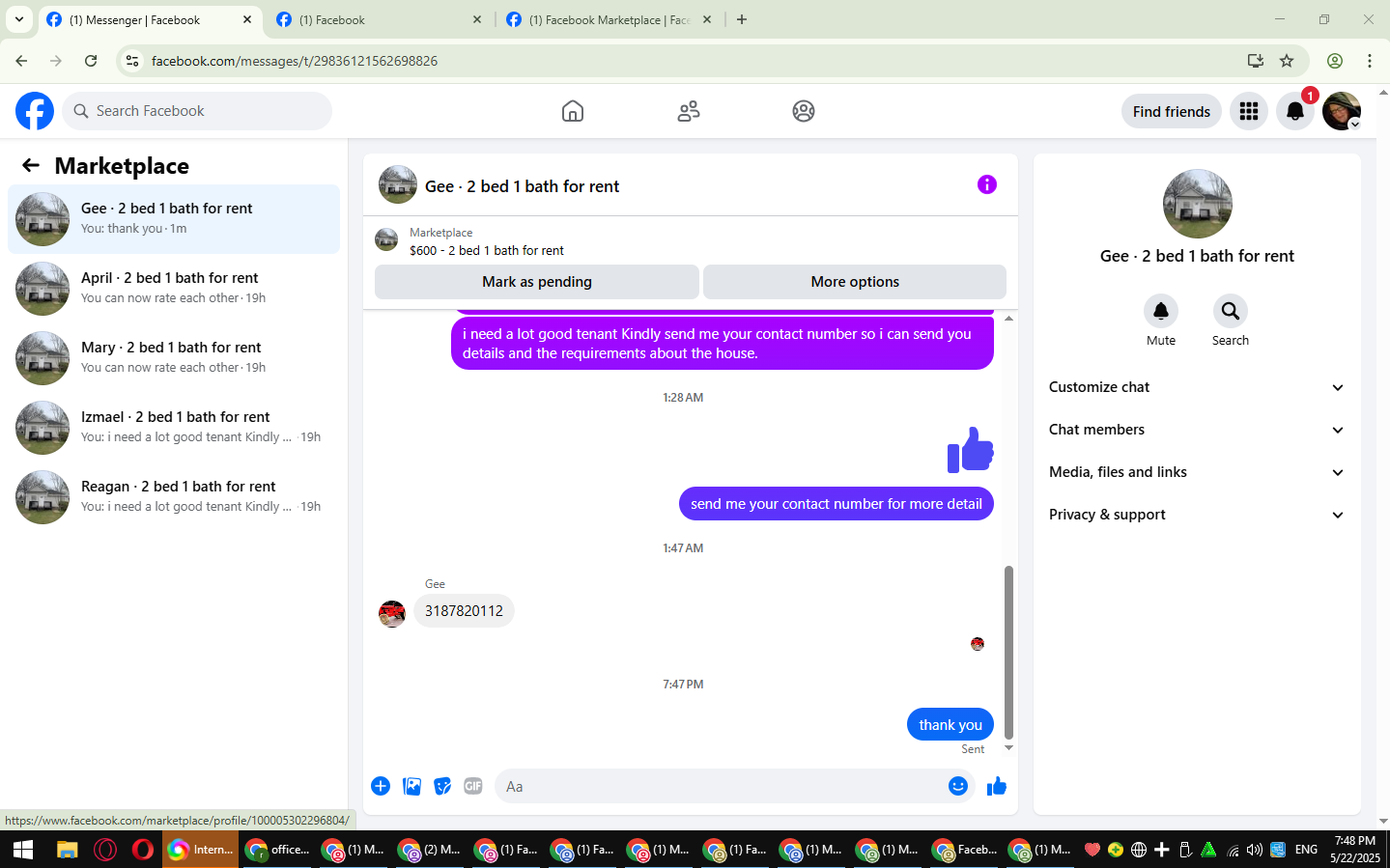Open the taskbar clock showing 7:48 PM

[x=1355, y=850]
